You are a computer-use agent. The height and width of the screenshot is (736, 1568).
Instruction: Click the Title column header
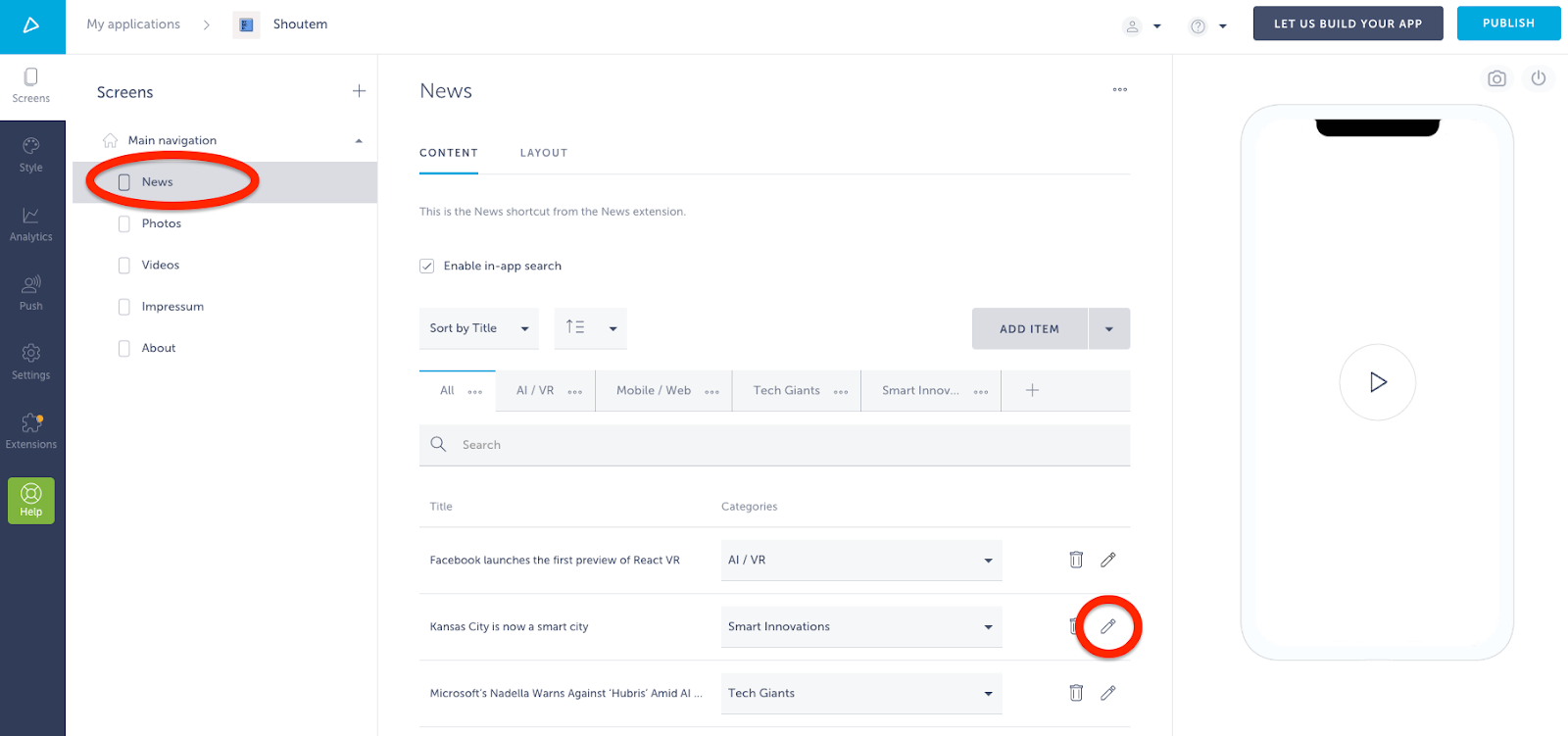[441, 507]
